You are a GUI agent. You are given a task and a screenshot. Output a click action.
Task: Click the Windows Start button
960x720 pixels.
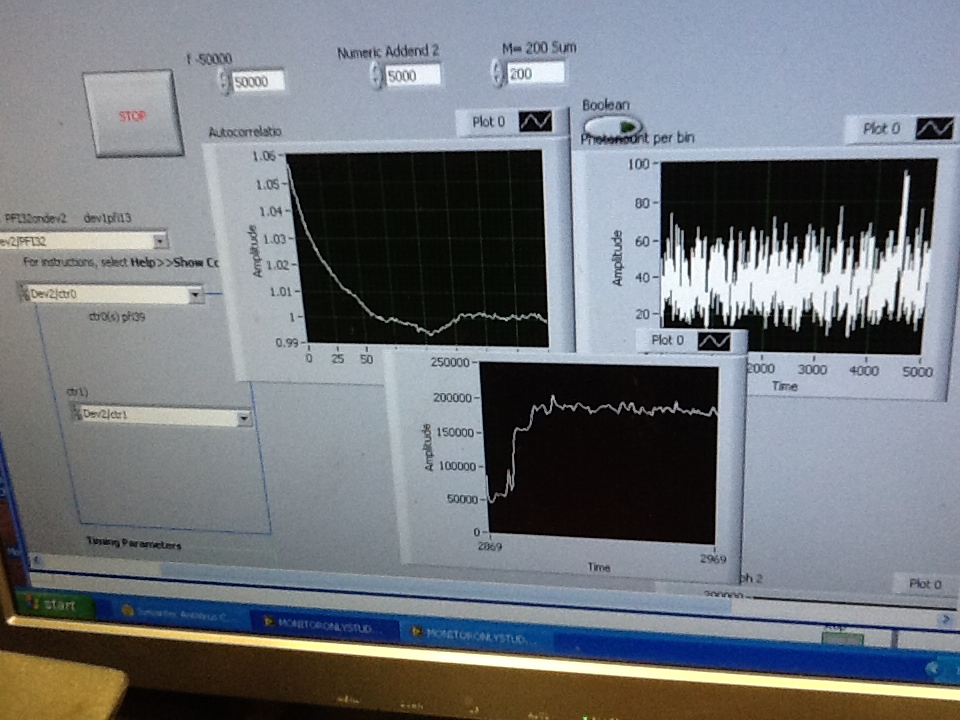(55, 605)
